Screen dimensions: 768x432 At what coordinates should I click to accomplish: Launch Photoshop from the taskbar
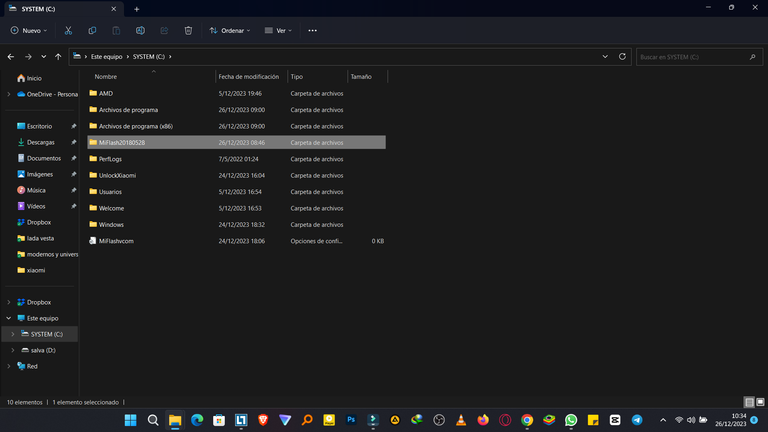point(351,420)
